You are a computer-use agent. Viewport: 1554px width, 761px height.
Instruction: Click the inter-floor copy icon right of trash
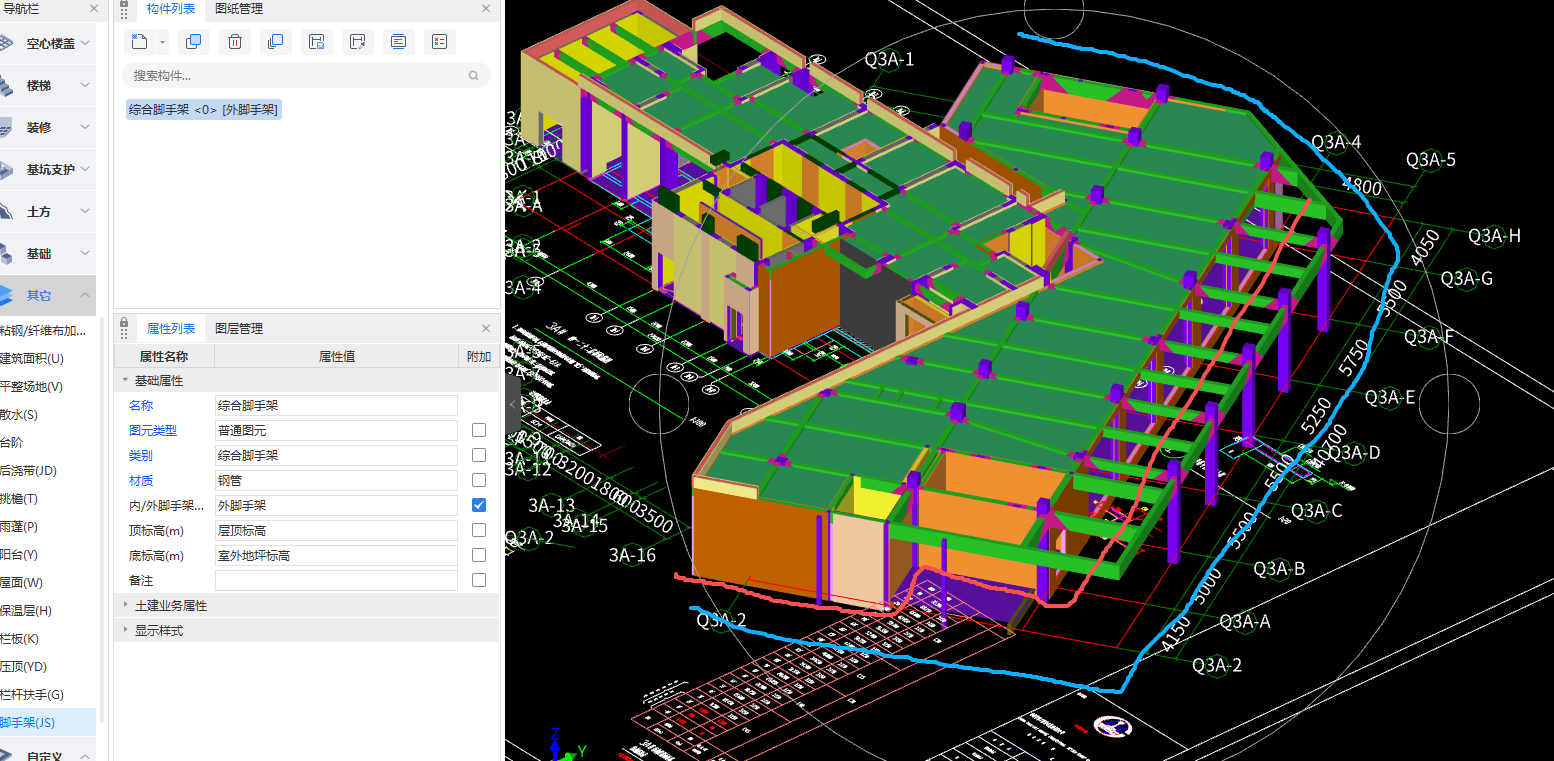(x=275, y=42)
